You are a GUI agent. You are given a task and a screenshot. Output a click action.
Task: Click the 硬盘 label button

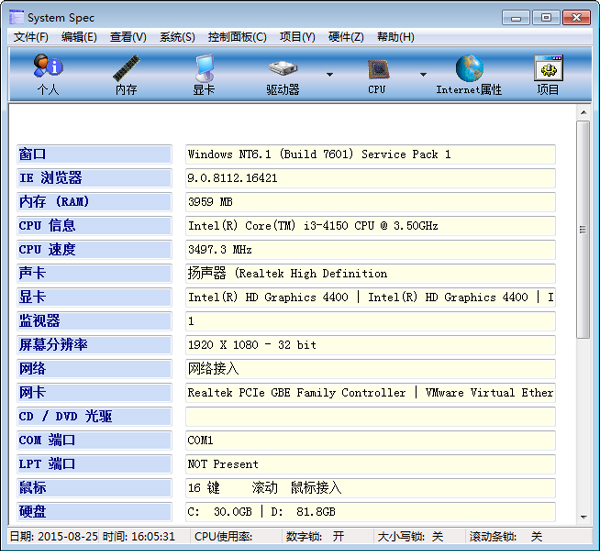tap(94, 512)
